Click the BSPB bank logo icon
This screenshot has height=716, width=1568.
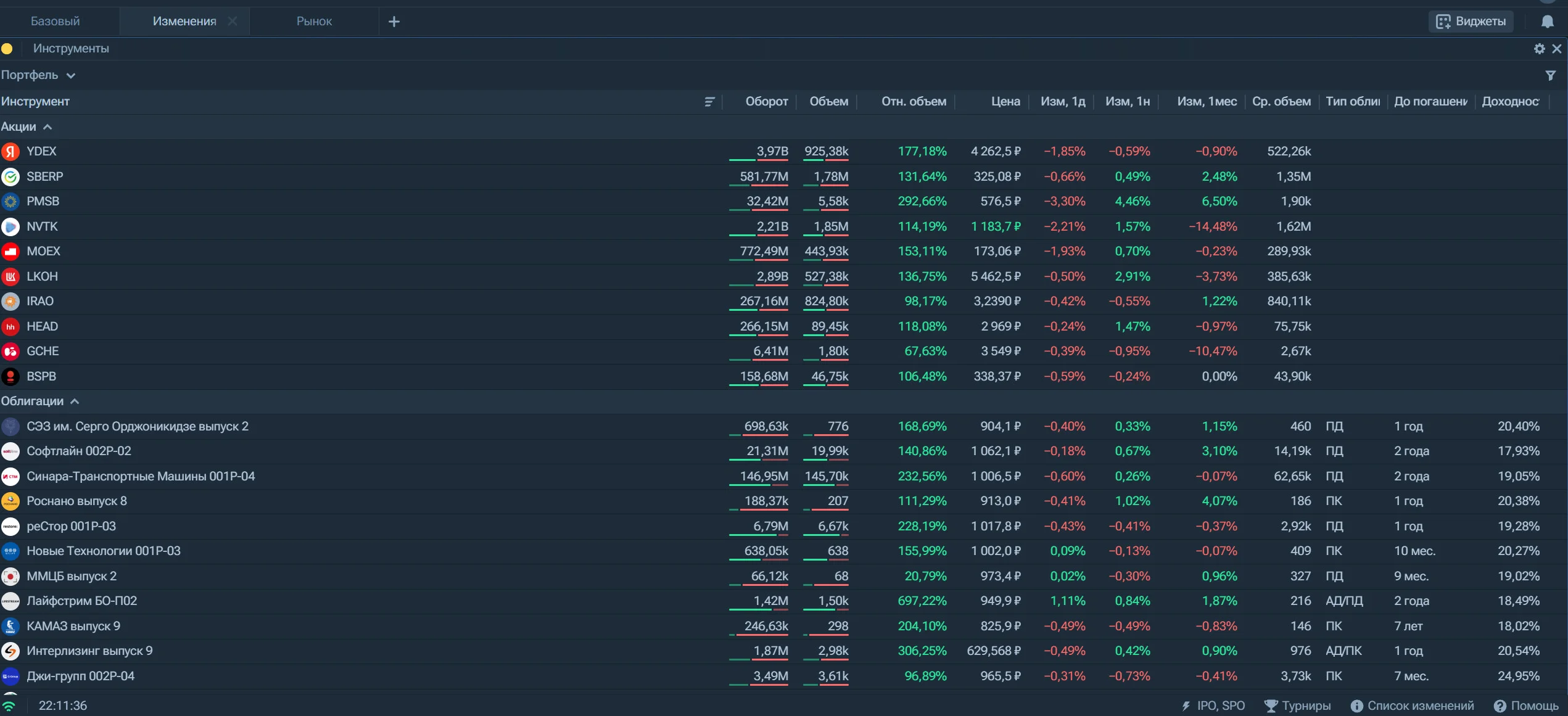10,377
